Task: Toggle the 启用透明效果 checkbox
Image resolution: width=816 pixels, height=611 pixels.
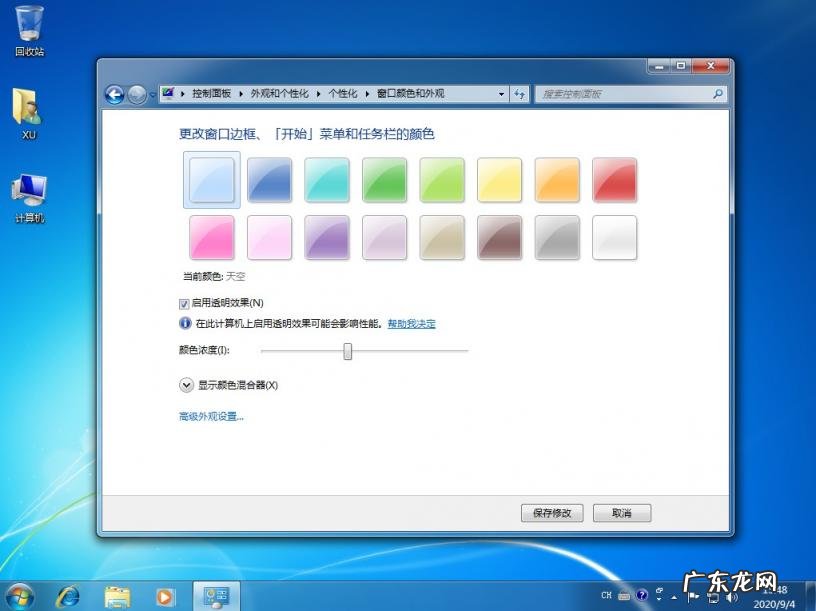Action: [184, 303]
